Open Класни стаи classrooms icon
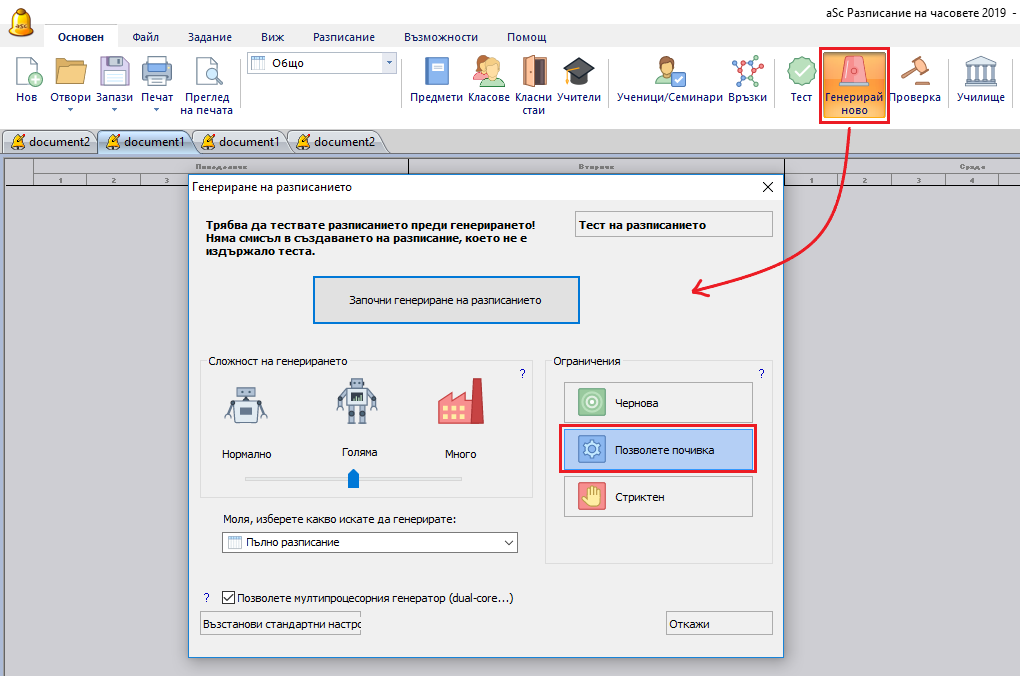 (534, 73)
